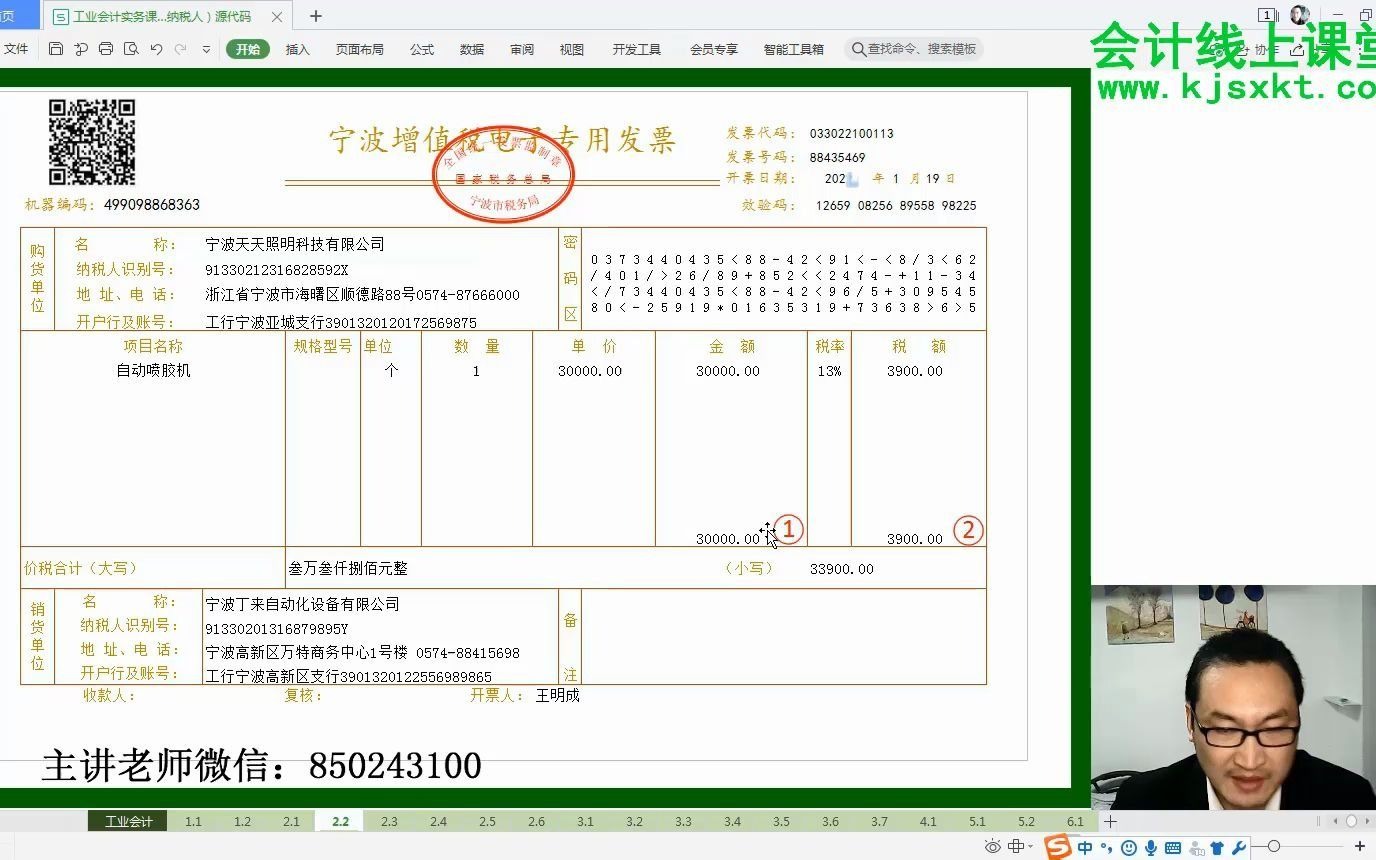Screen dimensions: 1376x860
Task: Open the 会员专享 ribbon tab
Action: [714, 49]
